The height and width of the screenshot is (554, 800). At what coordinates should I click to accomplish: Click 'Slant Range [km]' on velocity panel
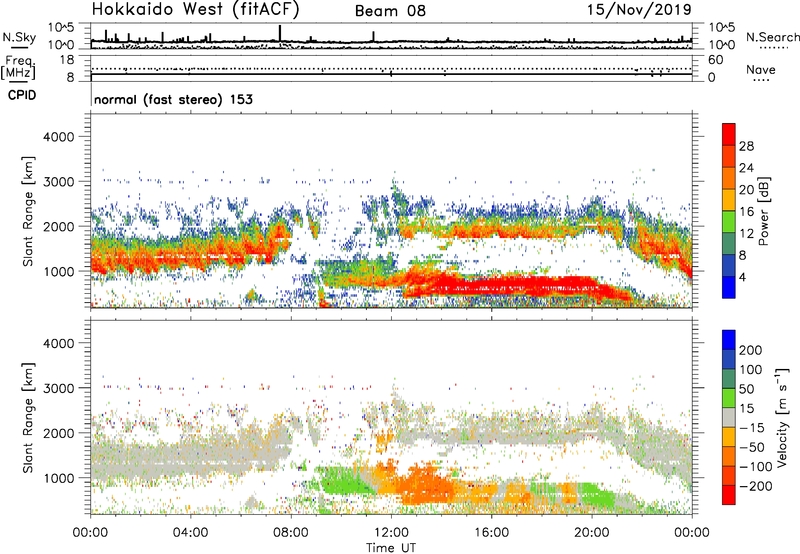(x=28, y=418)
